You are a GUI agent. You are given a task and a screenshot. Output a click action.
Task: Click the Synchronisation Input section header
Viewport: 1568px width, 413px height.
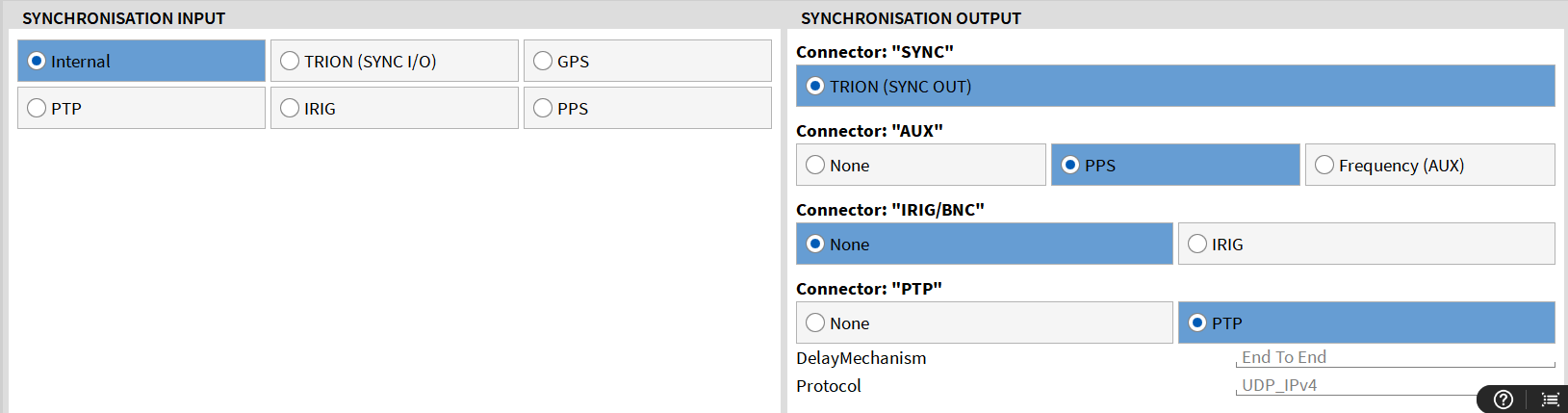pyautogui.click(x=123, y=17)
